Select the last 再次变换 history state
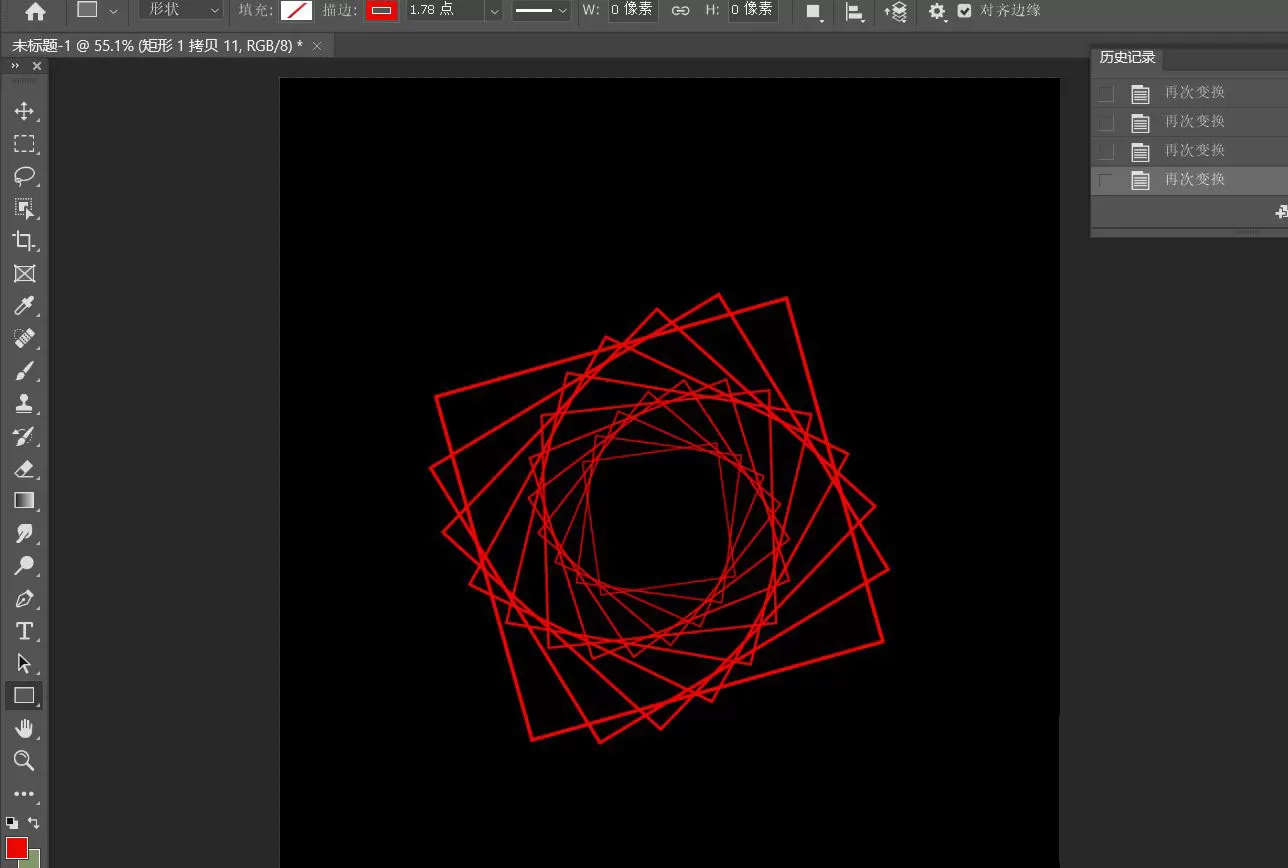1288x868 pixels. click(1195, 180)
